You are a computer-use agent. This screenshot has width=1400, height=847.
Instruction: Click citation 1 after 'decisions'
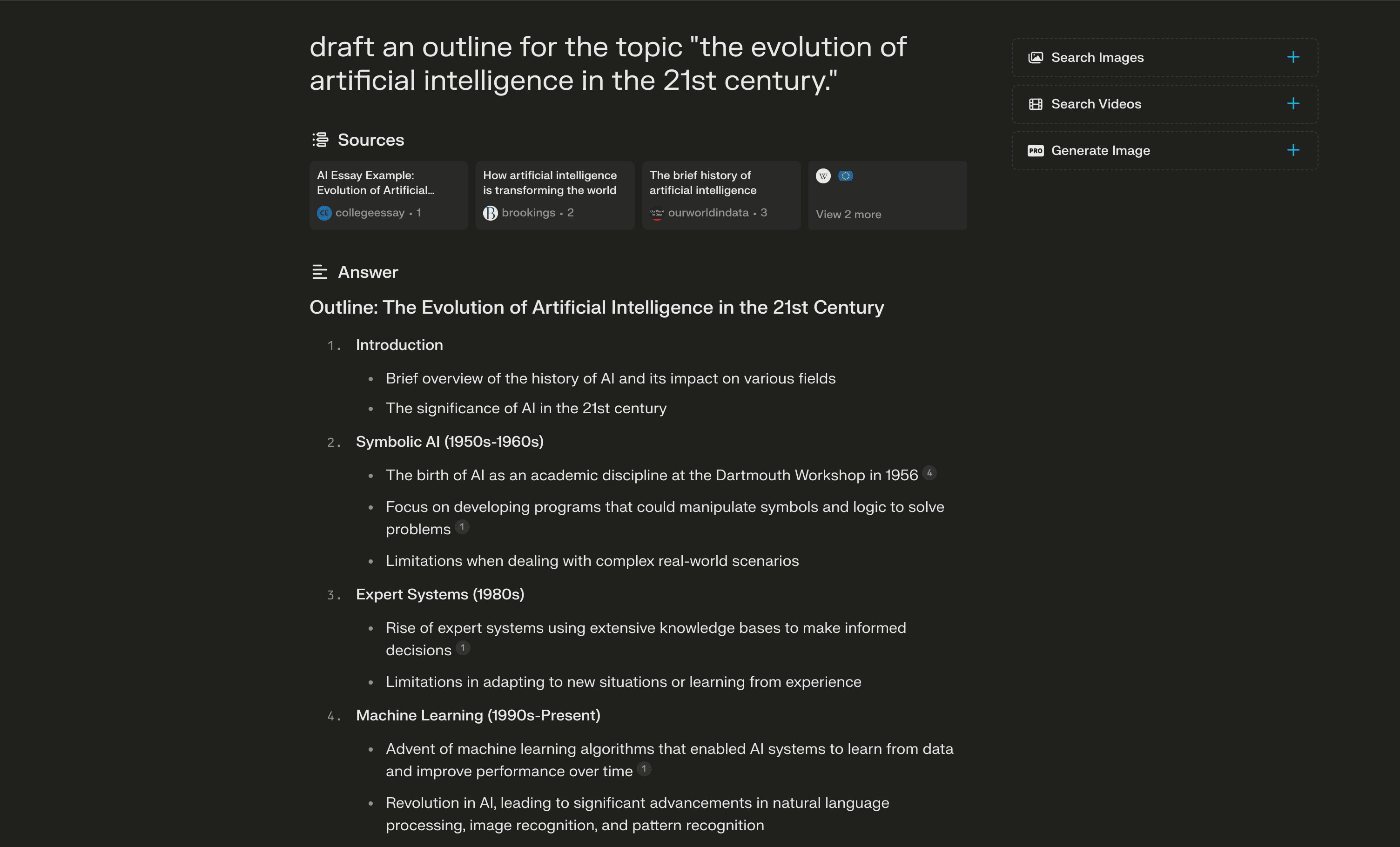coord(463,648)
